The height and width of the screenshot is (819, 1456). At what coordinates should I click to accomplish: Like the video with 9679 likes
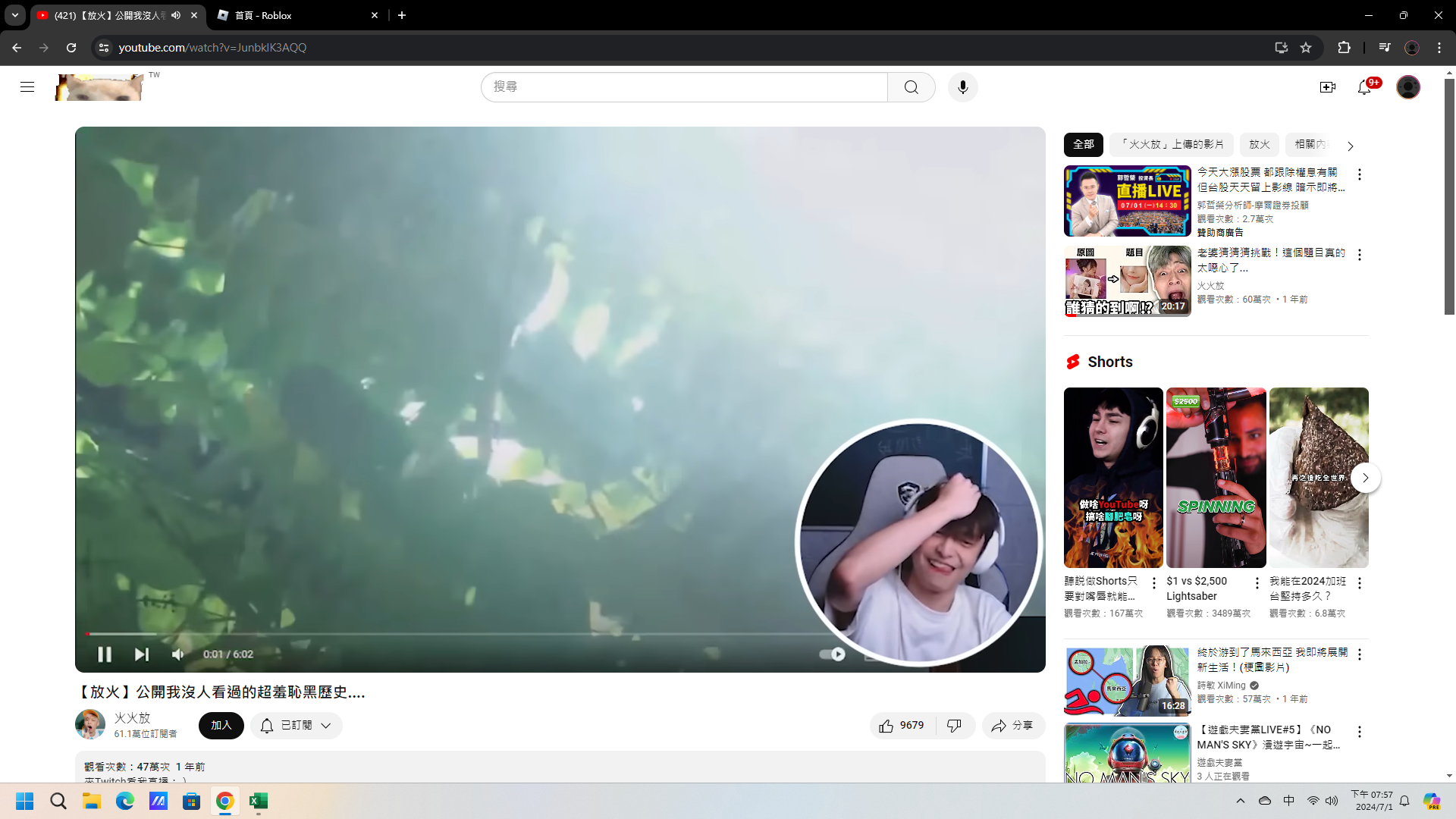pyautogui.click(x=902, y=726)
